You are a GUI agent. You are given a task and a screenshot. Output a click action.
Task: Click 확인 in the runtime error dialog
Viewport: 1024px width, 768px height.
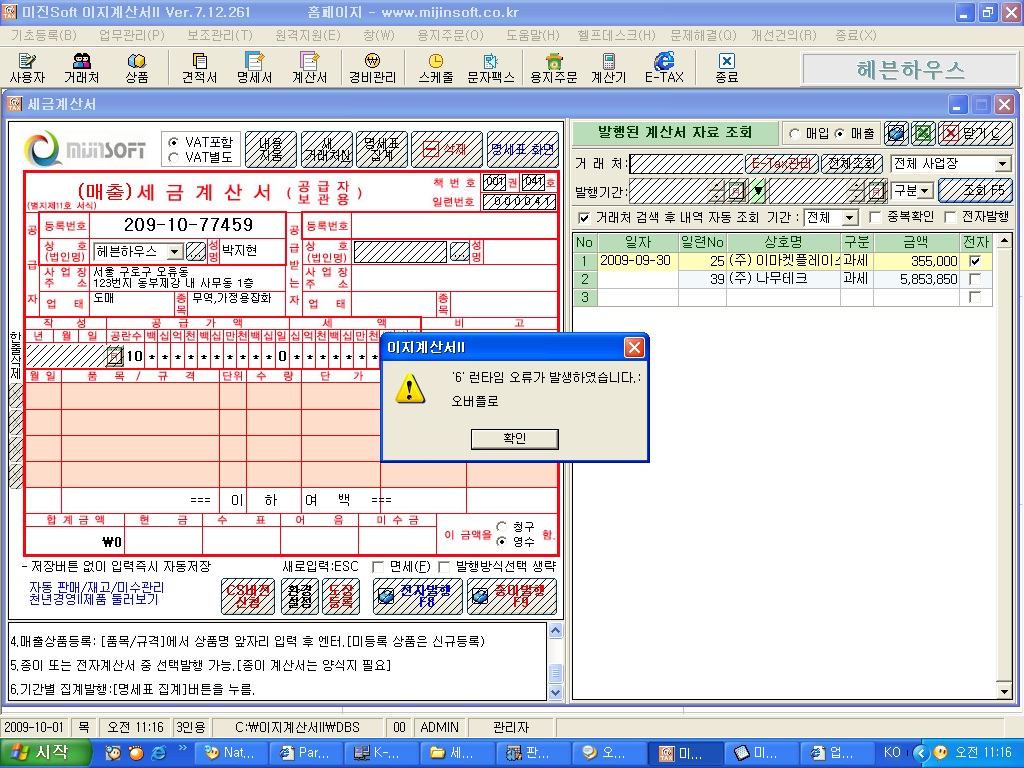[515, 438]
